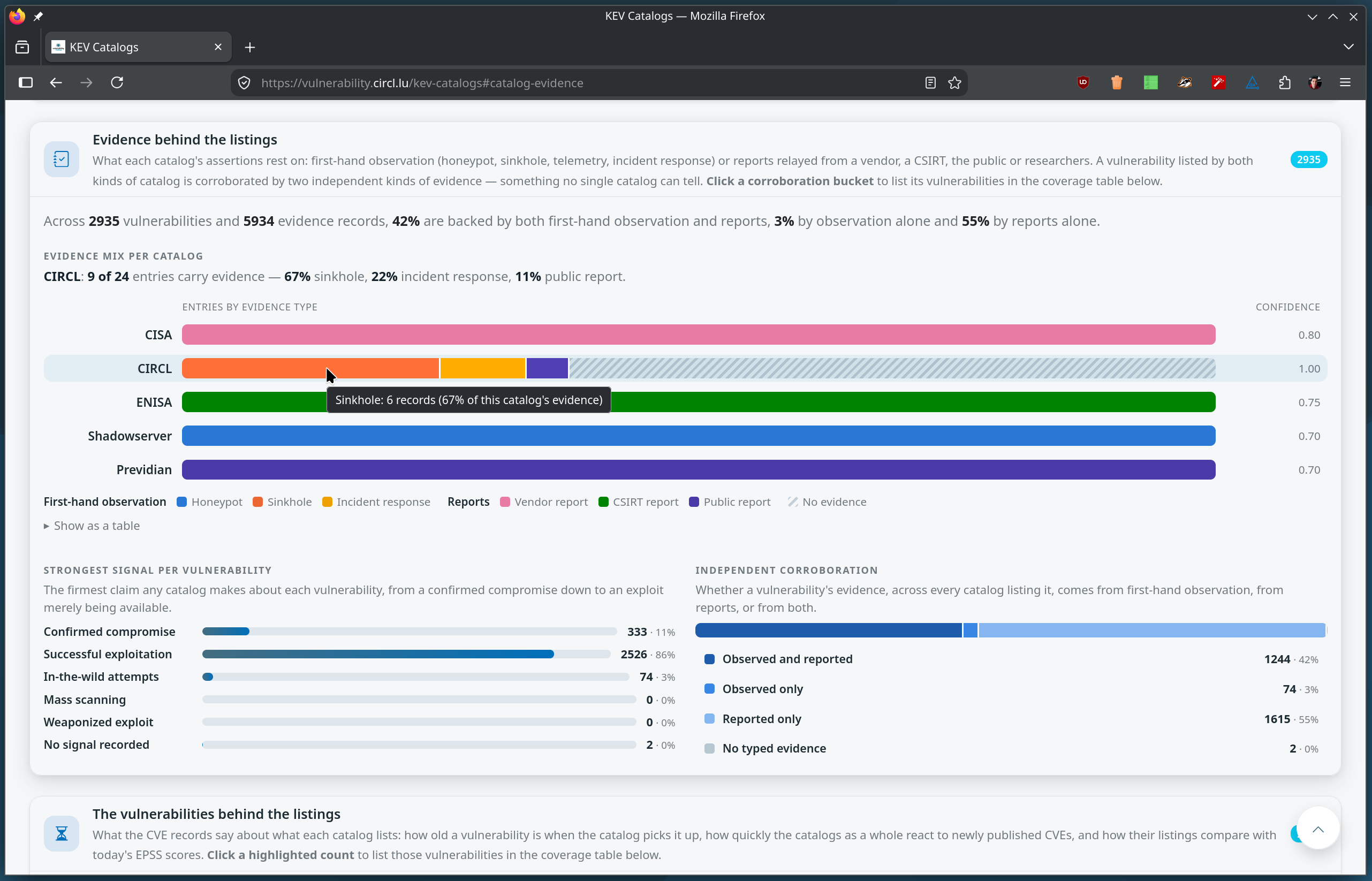Click the In-the-wild attempts progress bar

[x=415, y=677]
